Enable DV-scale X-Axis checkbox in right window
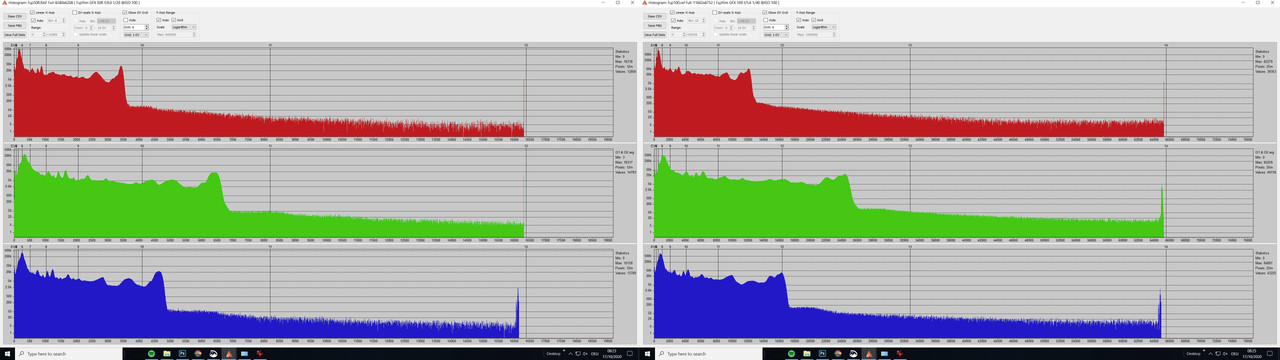This screenshot has height=360, width=1280. (x=715, y=12)
